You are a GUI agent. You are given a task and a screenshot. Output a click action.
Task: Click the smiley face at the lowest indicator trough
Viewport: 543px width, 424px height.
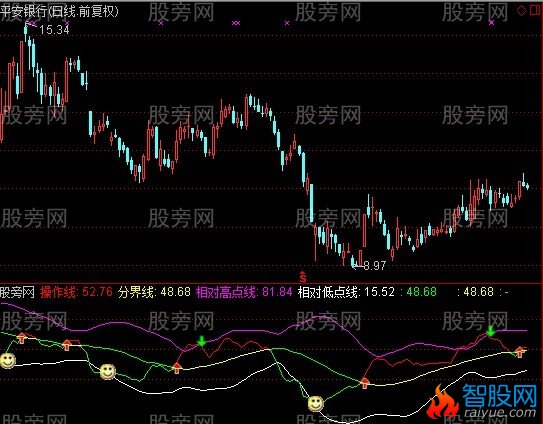coord(315,404)
